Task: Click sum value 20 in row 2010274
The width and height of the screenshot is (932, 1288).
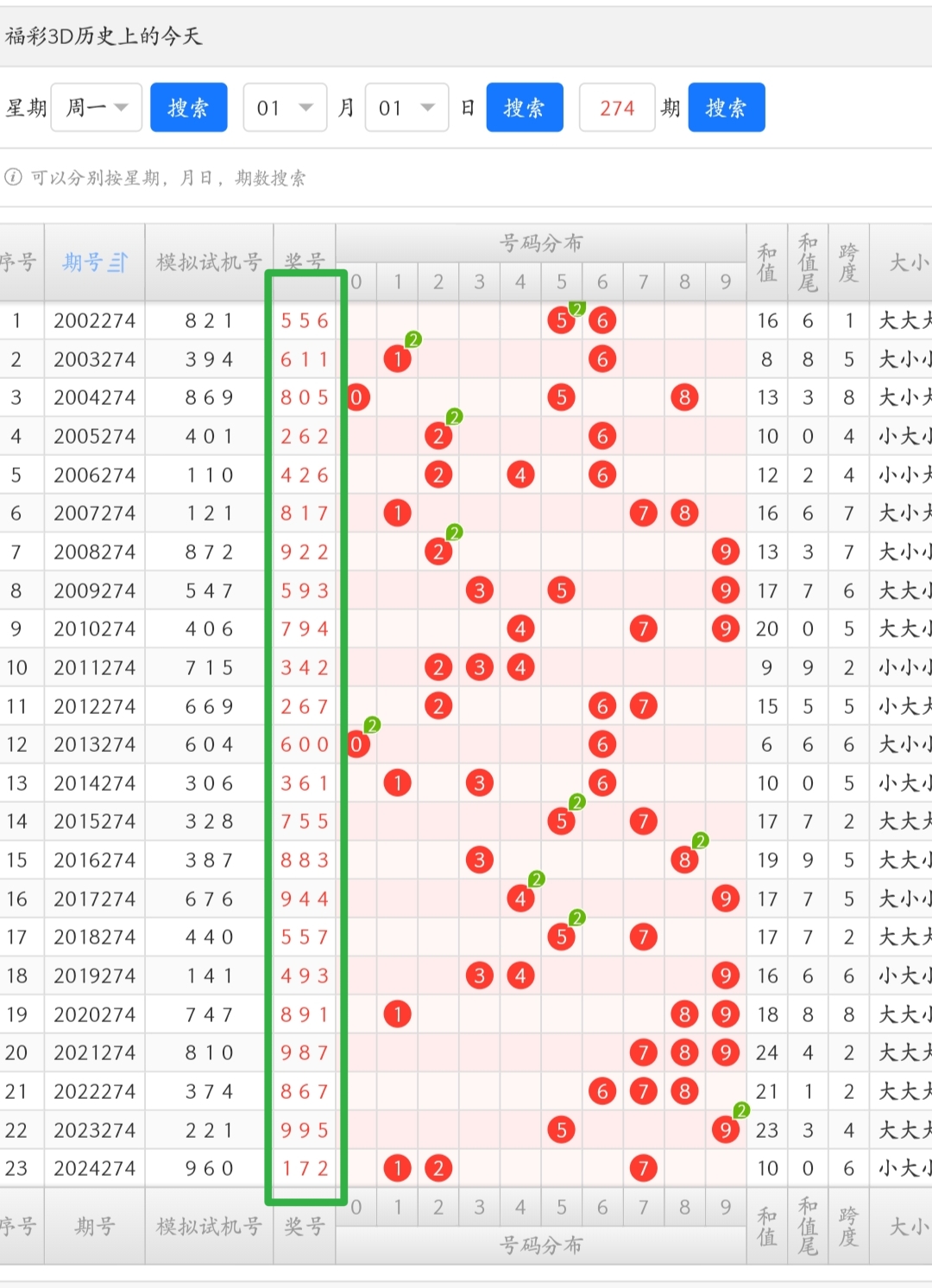Action: (767, 628)
